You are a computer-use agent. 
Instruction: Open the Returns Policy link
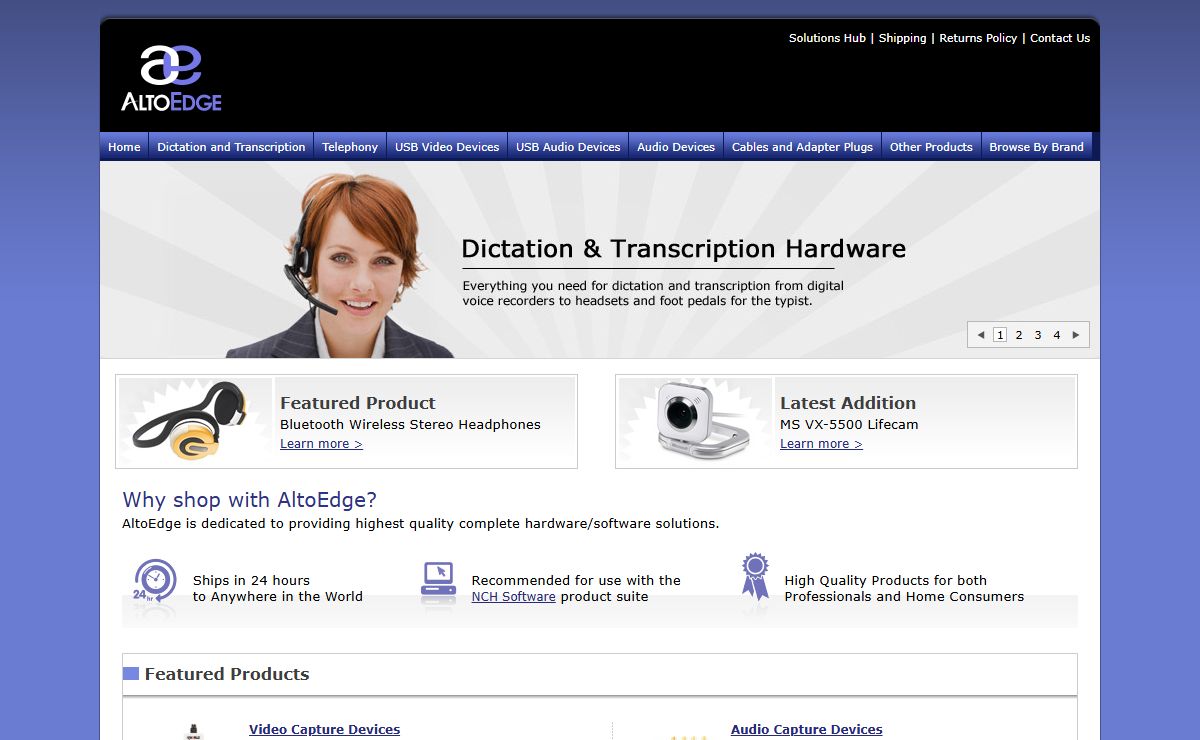click(978, 38)
